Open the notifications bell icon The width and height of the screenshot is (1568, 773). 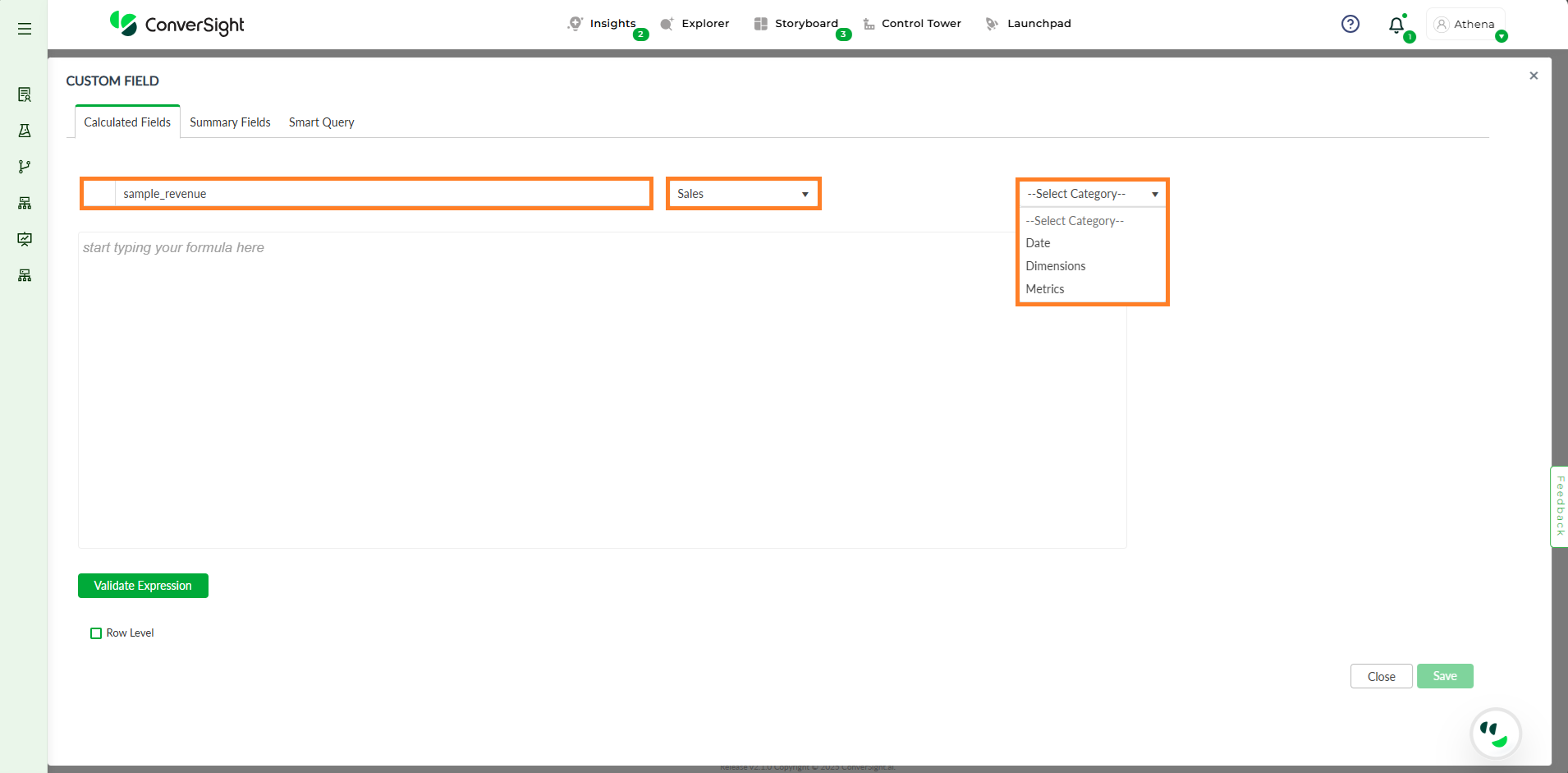coord(1396,25)
